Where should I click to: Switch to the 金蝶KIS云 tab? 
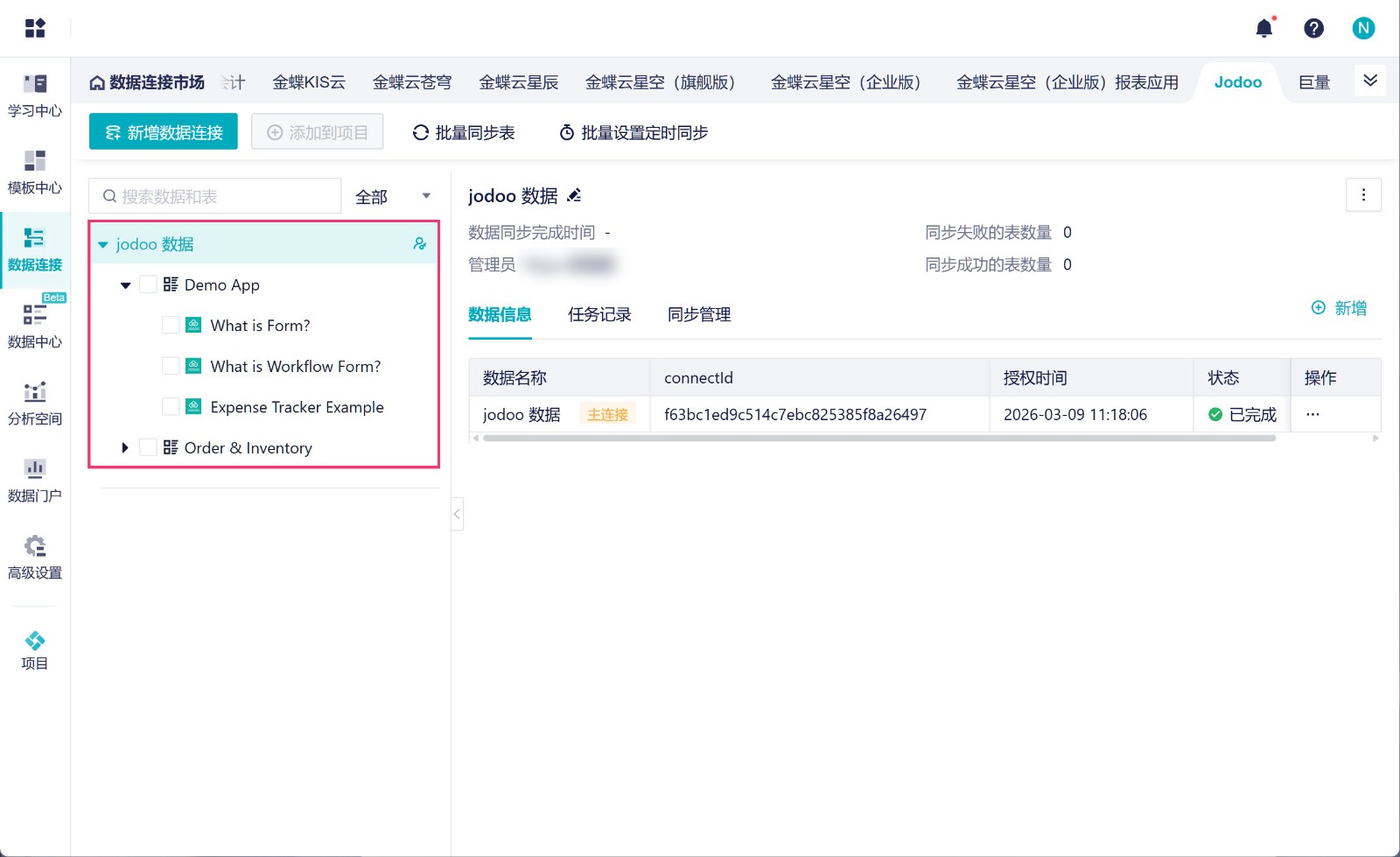coord(309,82)
